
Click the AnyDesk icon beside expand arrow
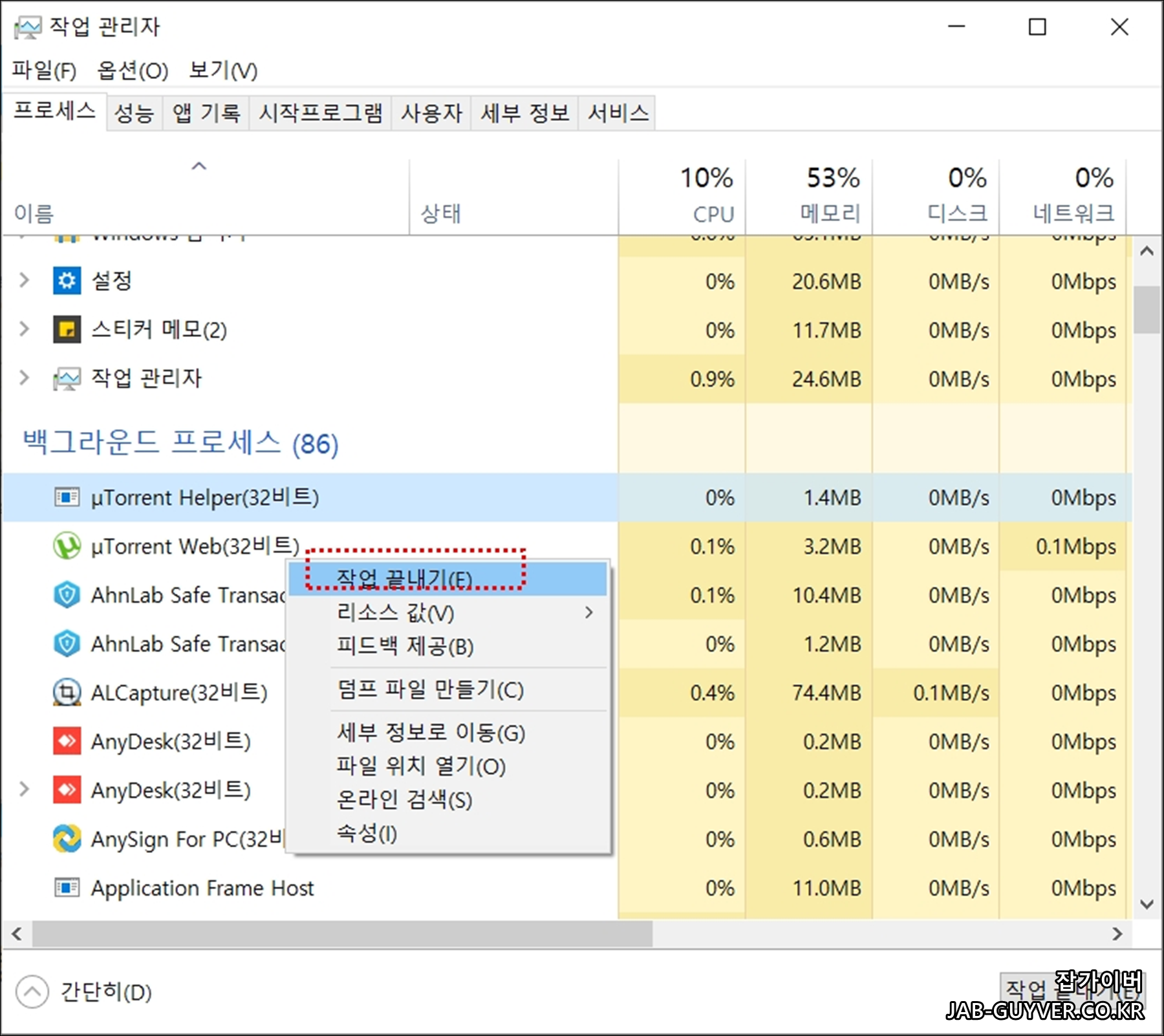(x=67, y=790)
